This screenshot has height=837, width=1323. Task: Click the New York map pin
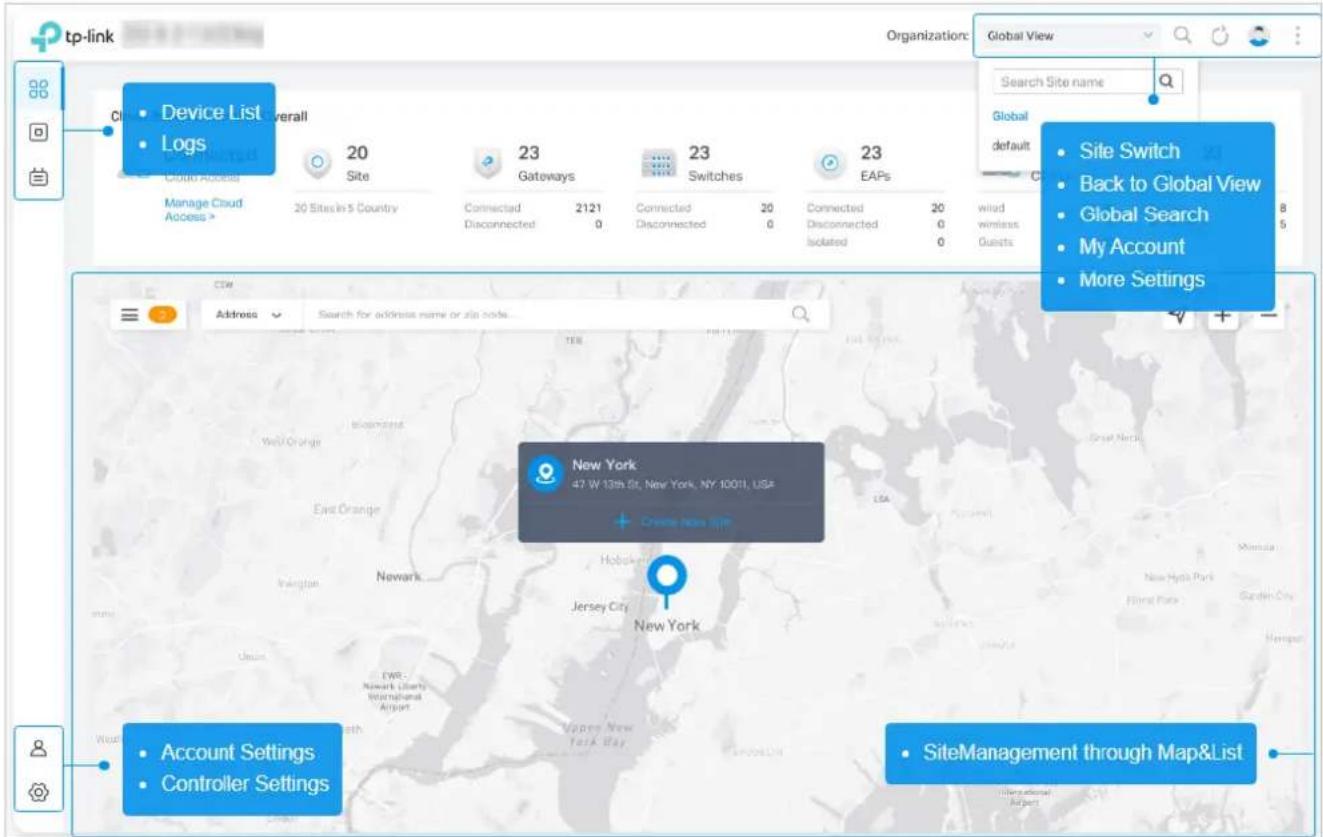666,582
